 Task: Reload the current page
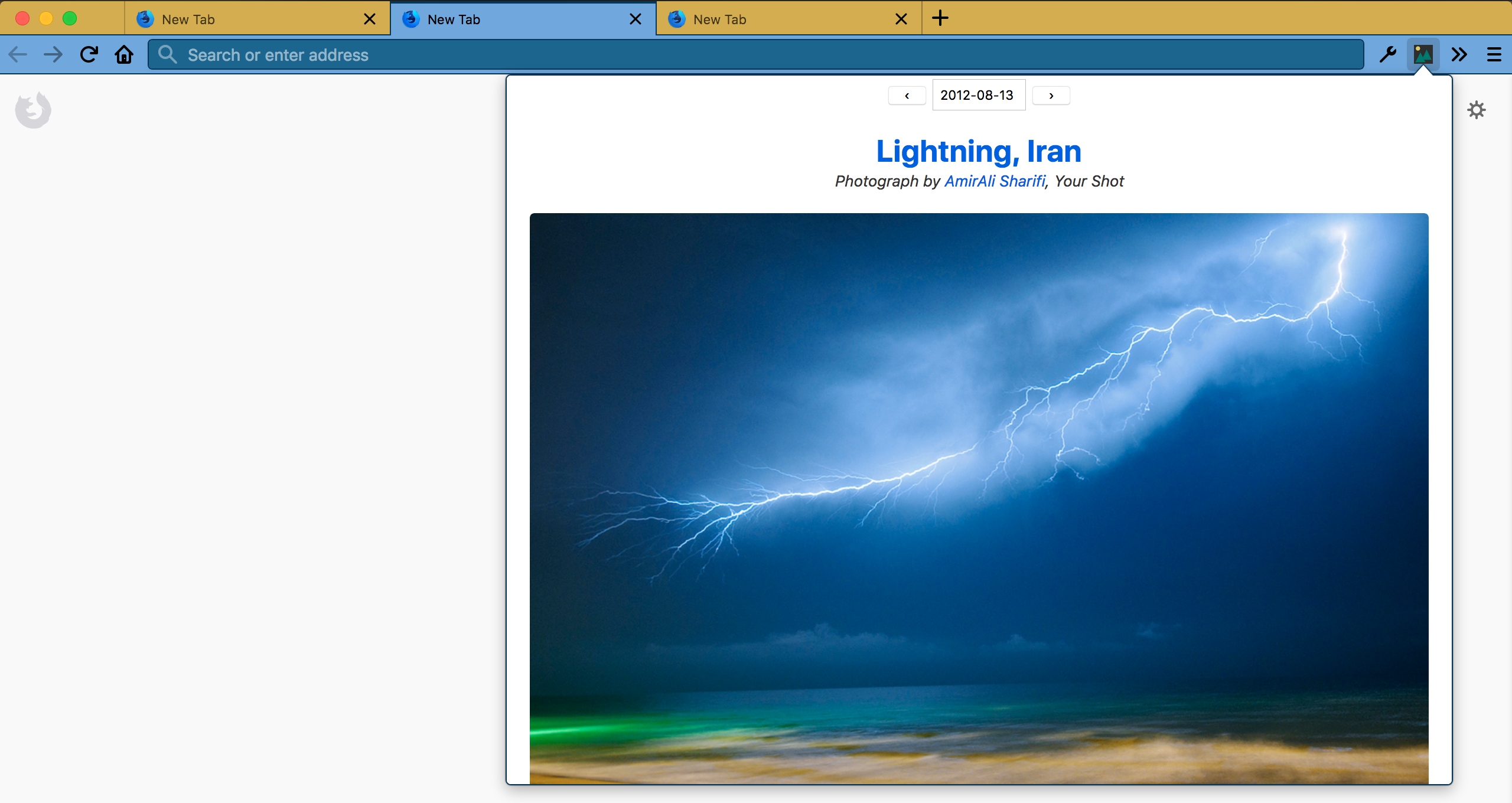(x=89, y=55)
